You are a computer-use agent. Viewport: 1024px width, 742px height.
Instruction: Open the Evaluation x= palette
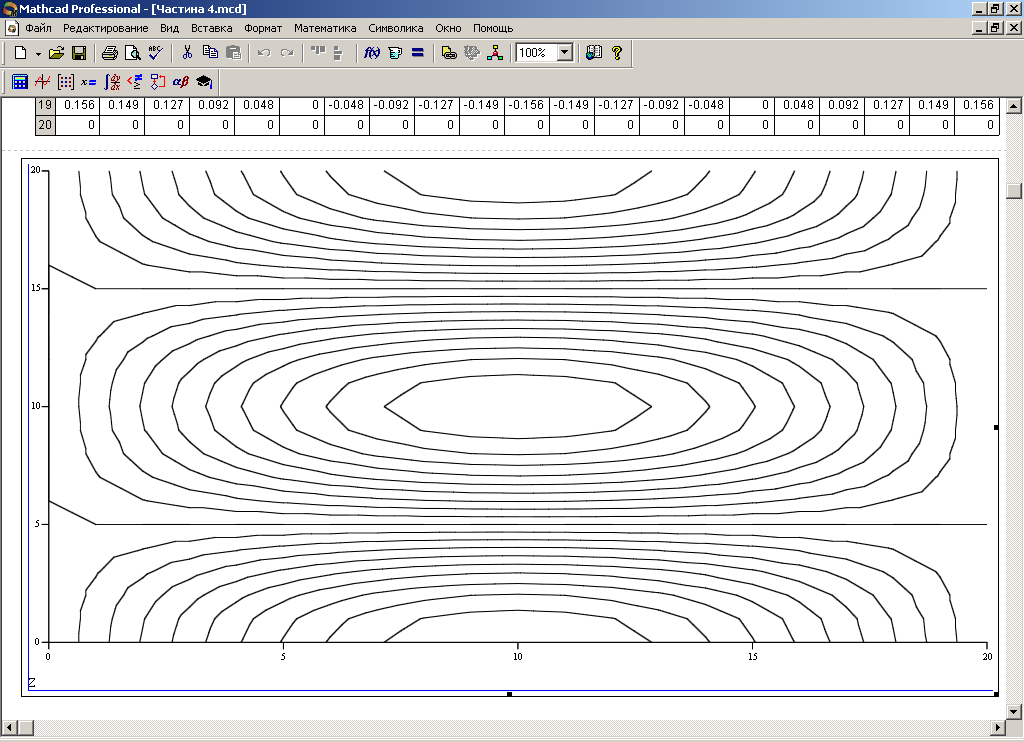tap(88, 82)
